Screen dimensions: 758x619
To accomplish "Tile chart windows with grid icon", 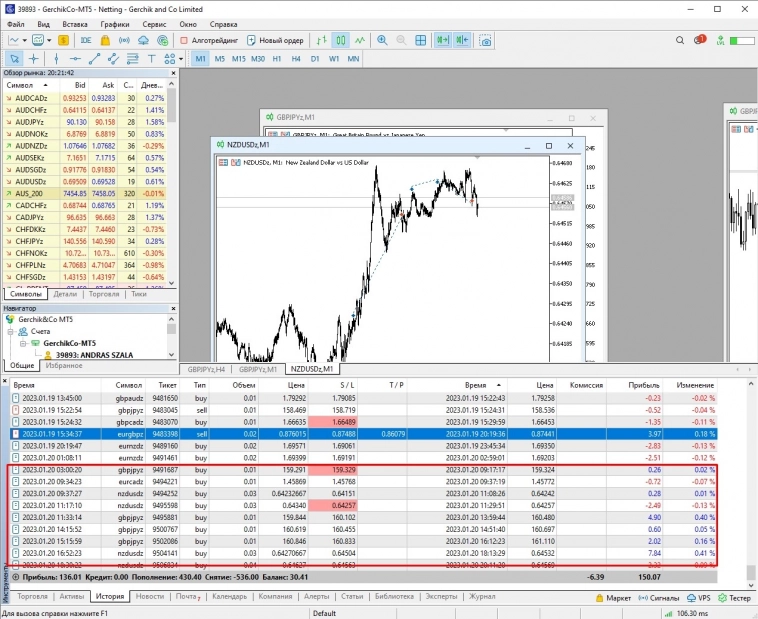I will (422, 40).
